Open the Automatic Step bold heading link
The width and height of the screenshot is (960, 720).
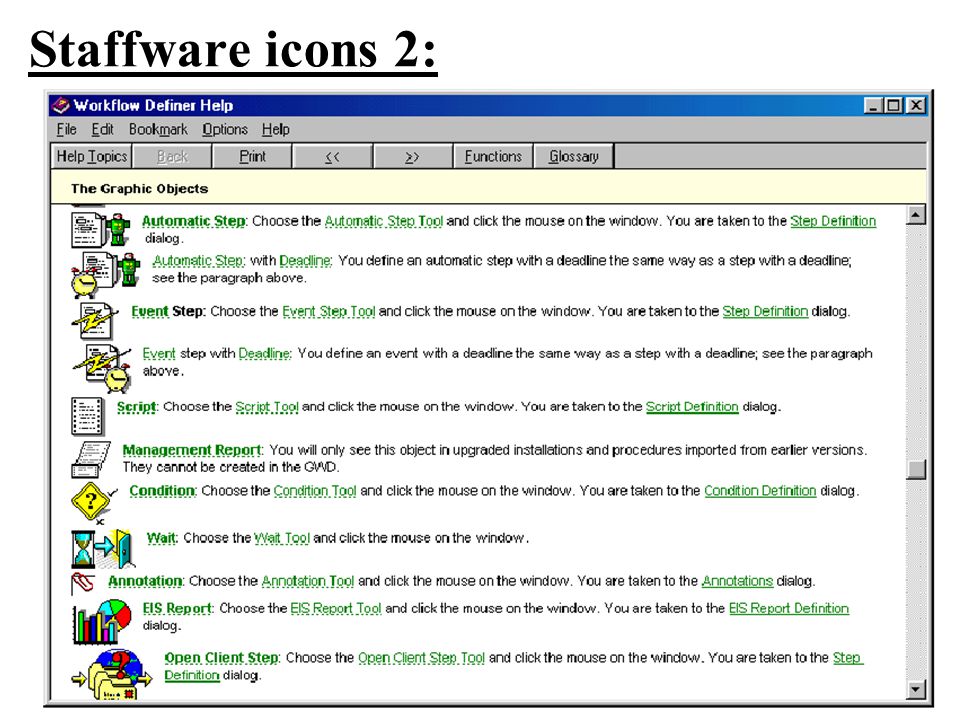click(x=193, y=221)
